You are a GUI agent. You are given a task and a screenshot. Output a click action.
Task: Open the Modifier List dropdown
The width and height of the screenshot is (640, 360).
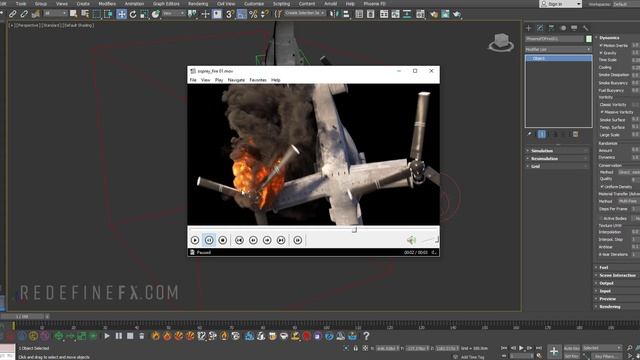click(558, 49)
